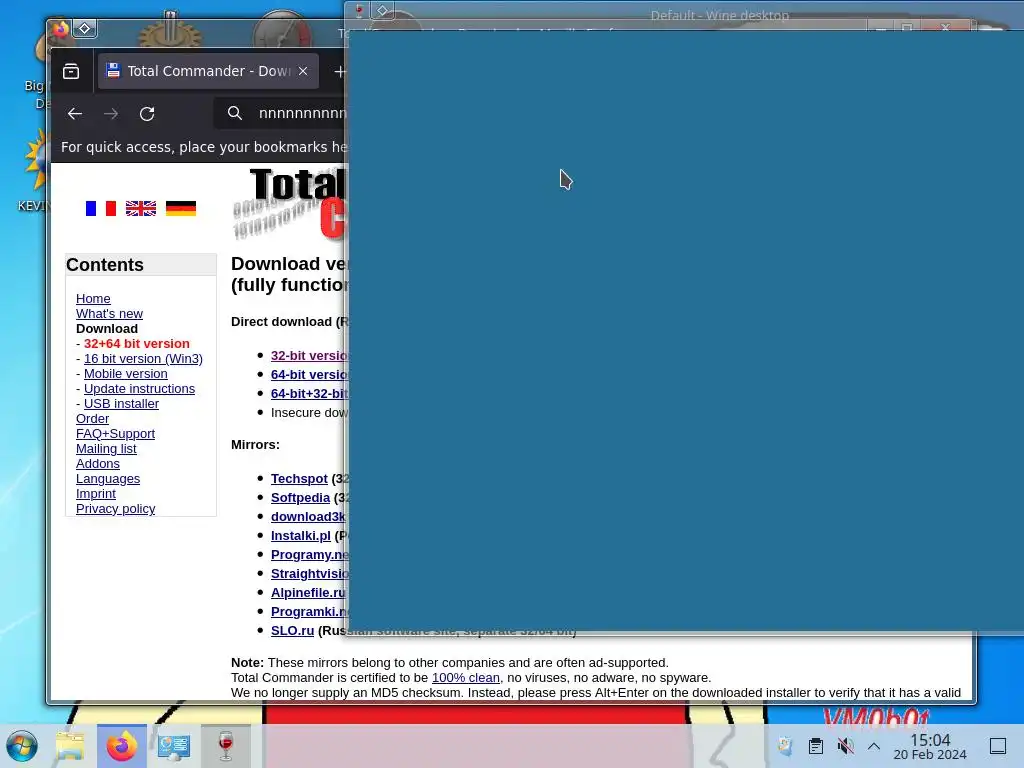1024x768 pixels.
Task: Open the SLO.ru mirror link
Action: pyautogui.click(x=293, y=631)
